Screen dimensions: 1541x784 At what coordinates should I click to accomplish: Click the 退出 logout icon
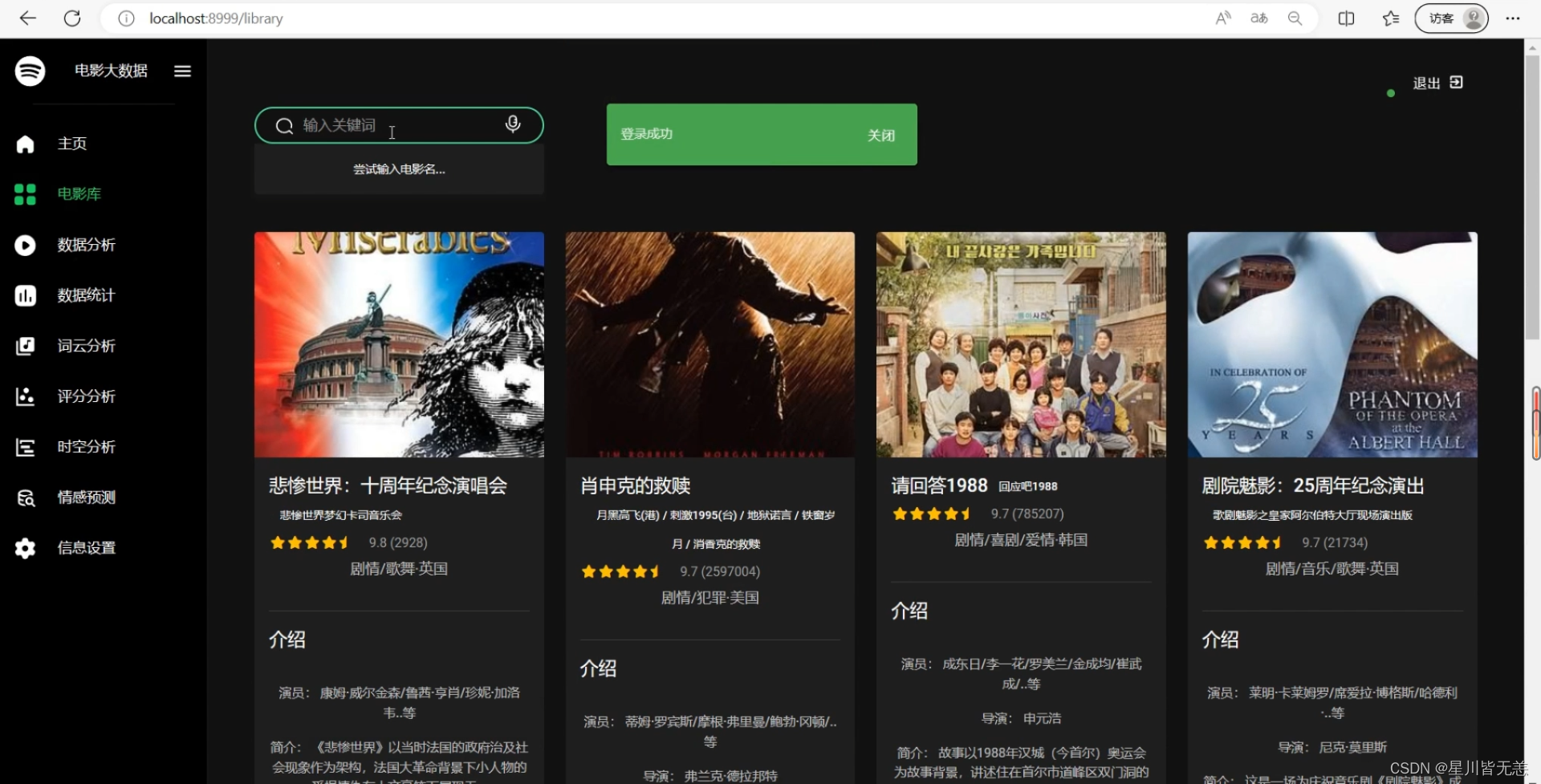[x=1457, y=82]
